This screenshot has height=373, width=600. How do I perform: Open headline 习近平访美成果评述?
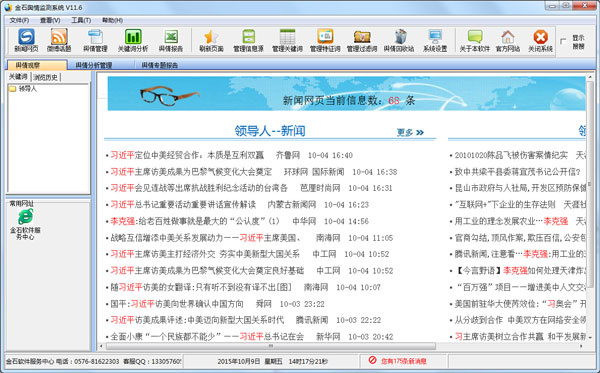point(197,320)
